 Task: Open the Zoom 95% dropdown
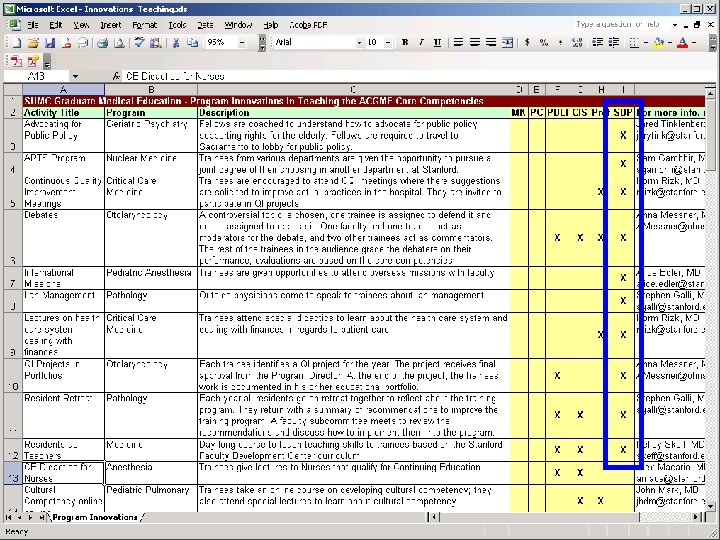click(242, 43)
